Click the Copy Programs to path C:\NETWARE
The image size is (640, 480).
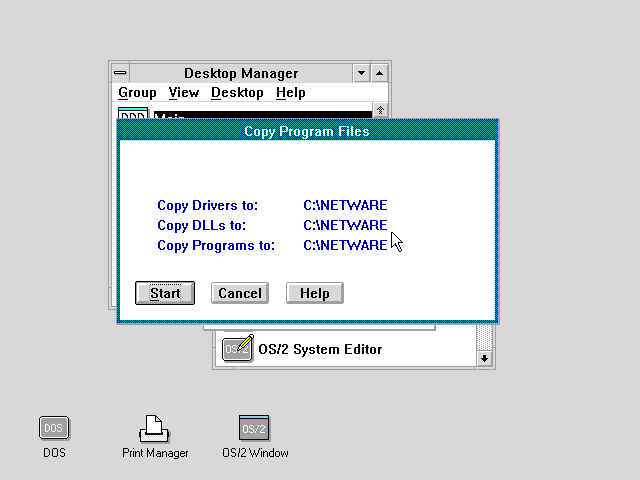[345, 245]
